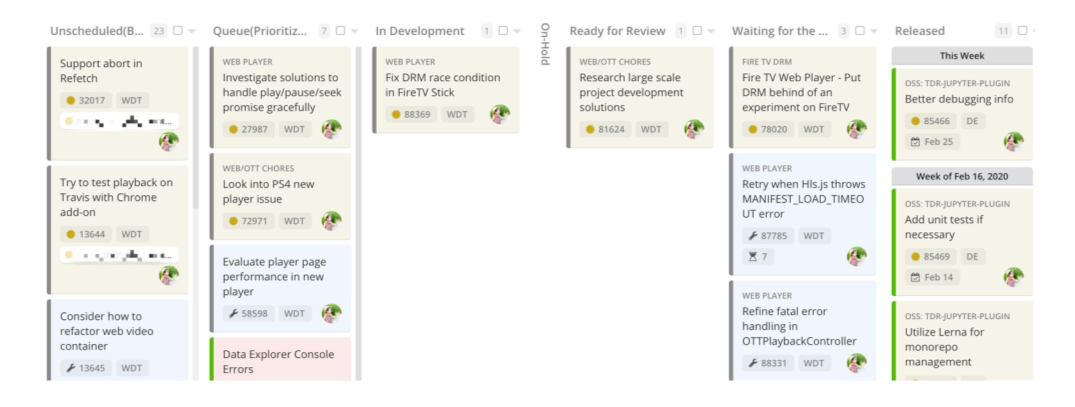Click assignee avatar on Fix DRM race condition card
This screenshot has height=407, width=1075.
tap(500, 114)
